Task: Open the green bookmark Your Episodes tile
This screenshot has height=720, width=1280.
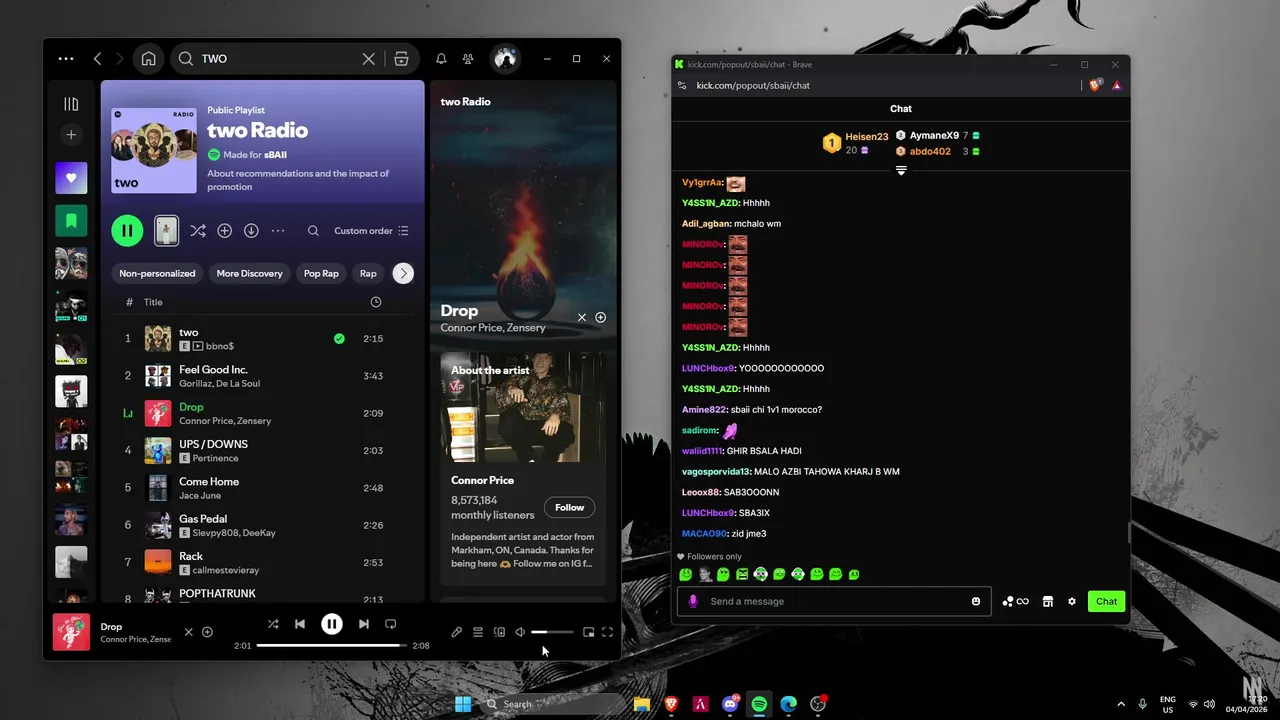Action: (x=71, y=220)
